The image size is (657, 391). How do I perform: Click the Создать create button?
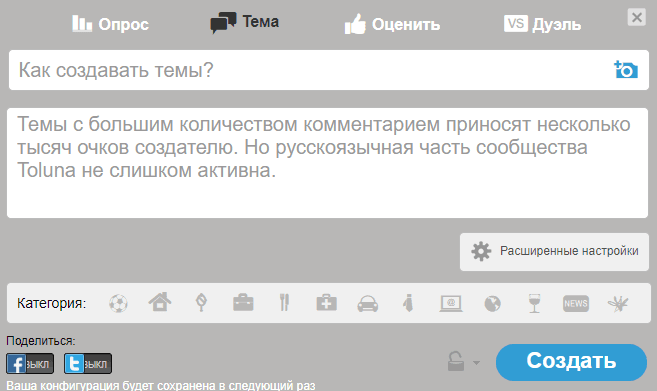pos(571,363)
